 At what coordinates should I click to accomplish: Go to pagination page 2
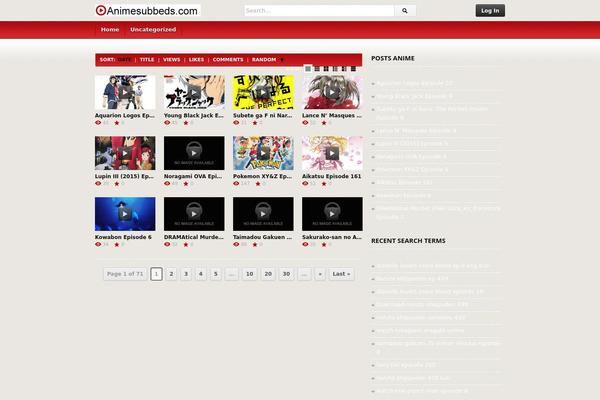point(171,274)
